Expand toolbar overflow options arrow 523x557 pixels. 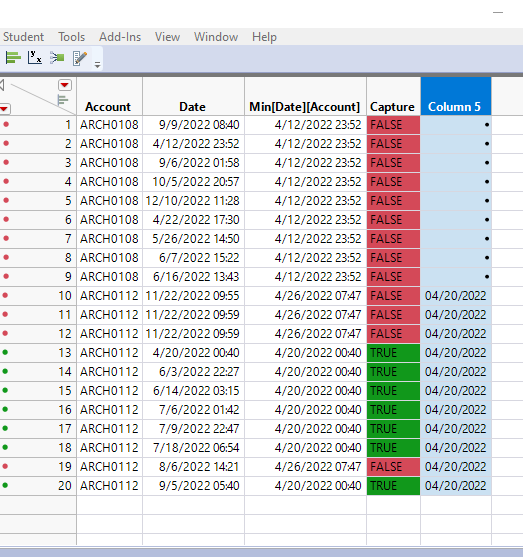pos(97,65)
